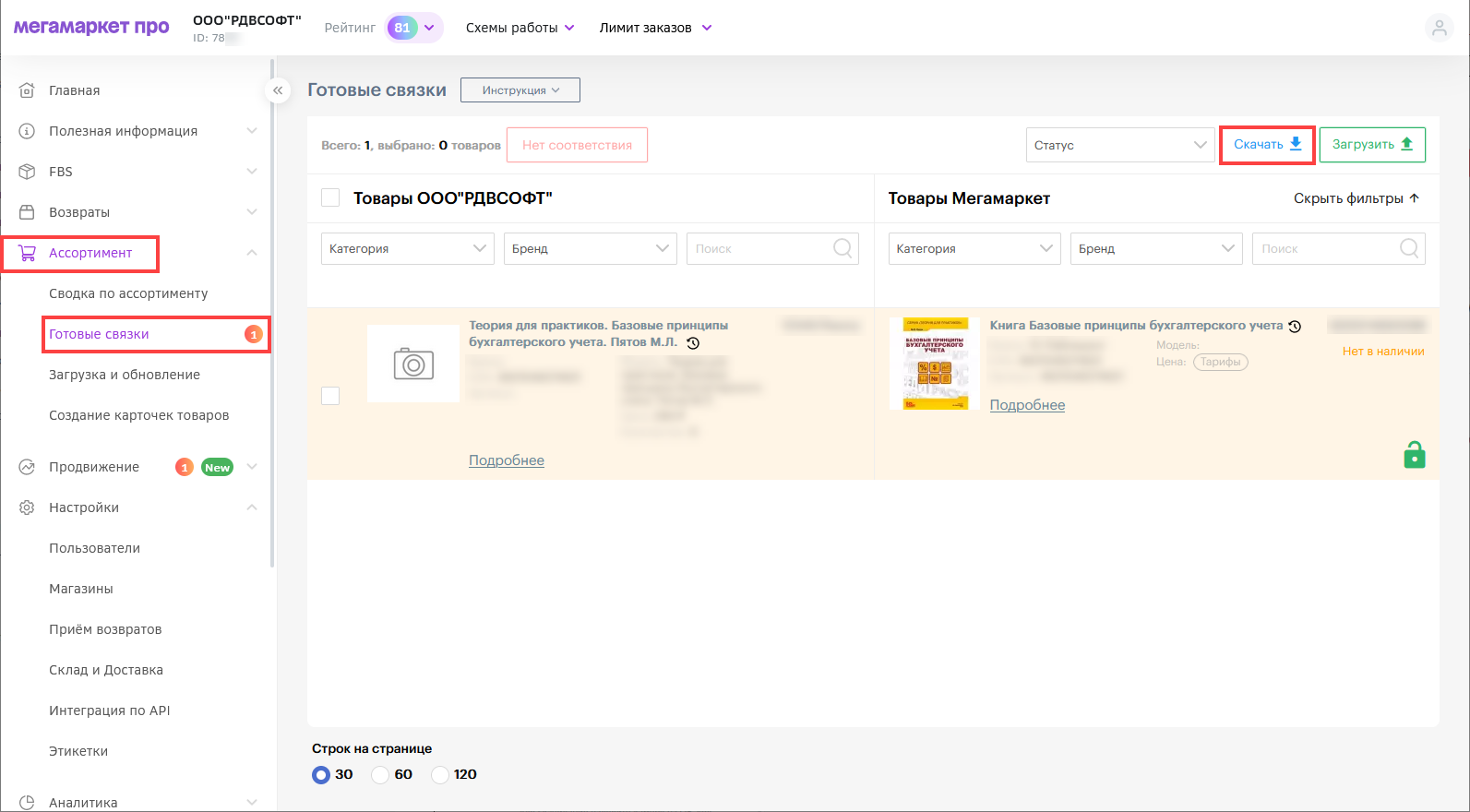Open Магазины settings page
Screen dimensions: 1470x812
(x=81, y=589)
